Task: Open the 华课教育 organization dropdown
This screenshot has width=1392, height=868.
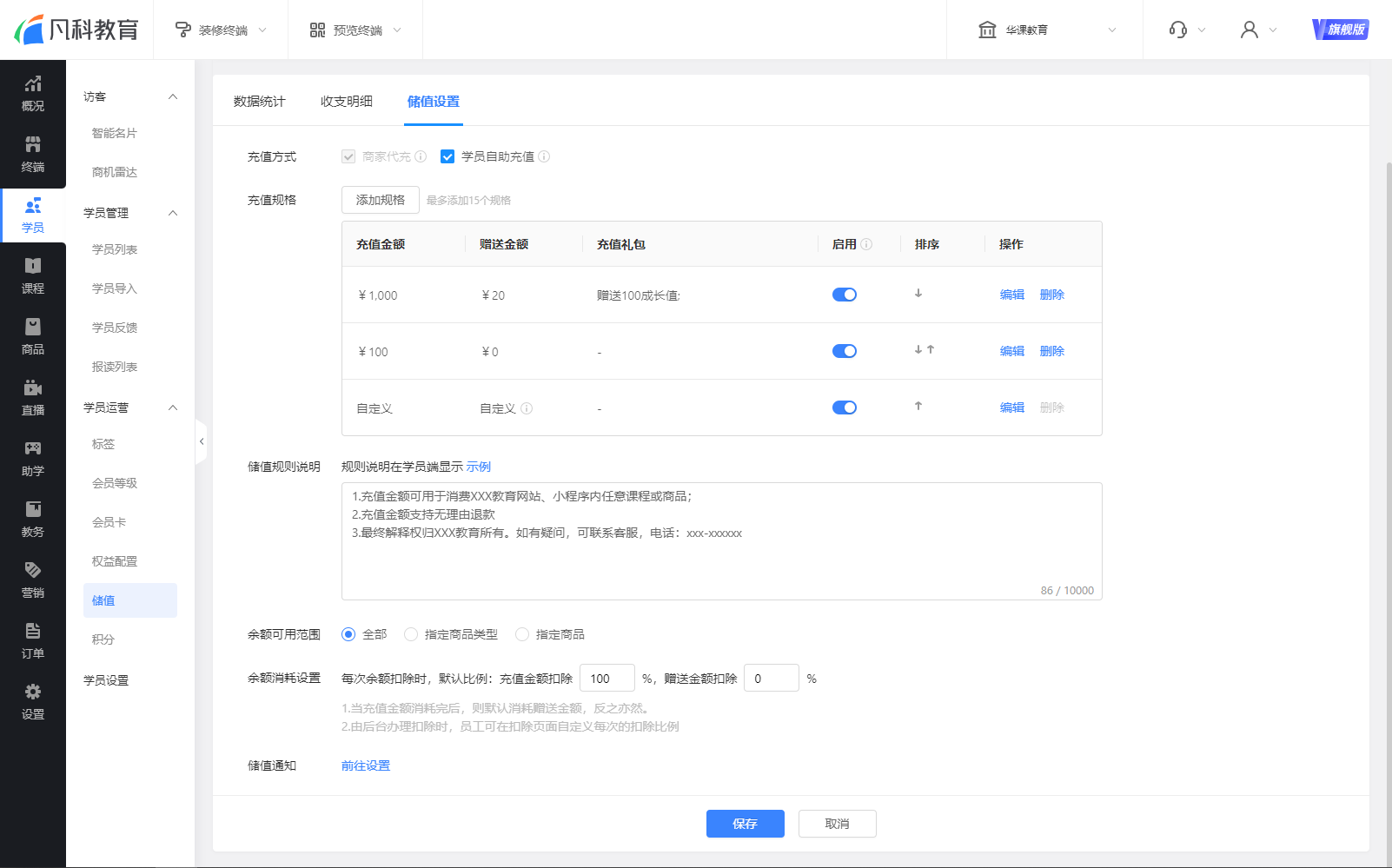Action: tap(1046, 30)
